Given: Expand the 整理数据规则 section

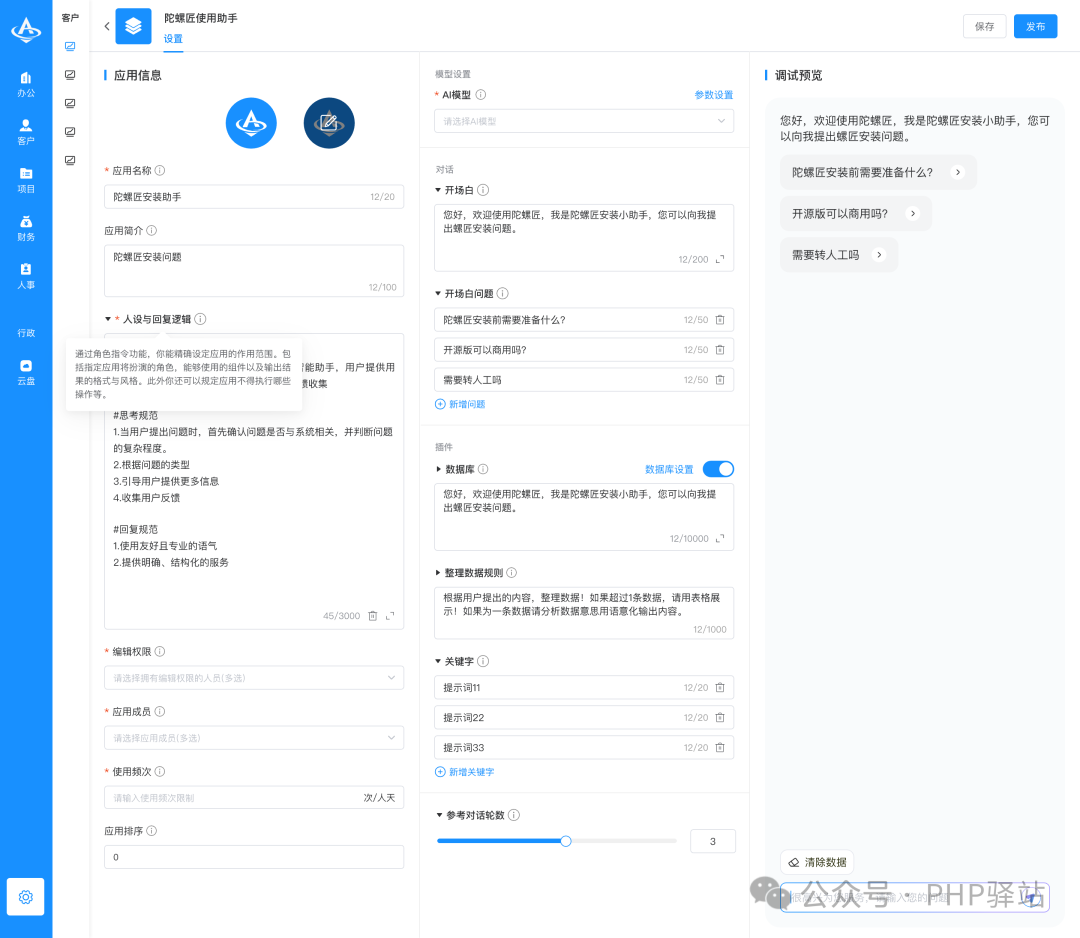Looking at the screenshot, I should (438, 572).
